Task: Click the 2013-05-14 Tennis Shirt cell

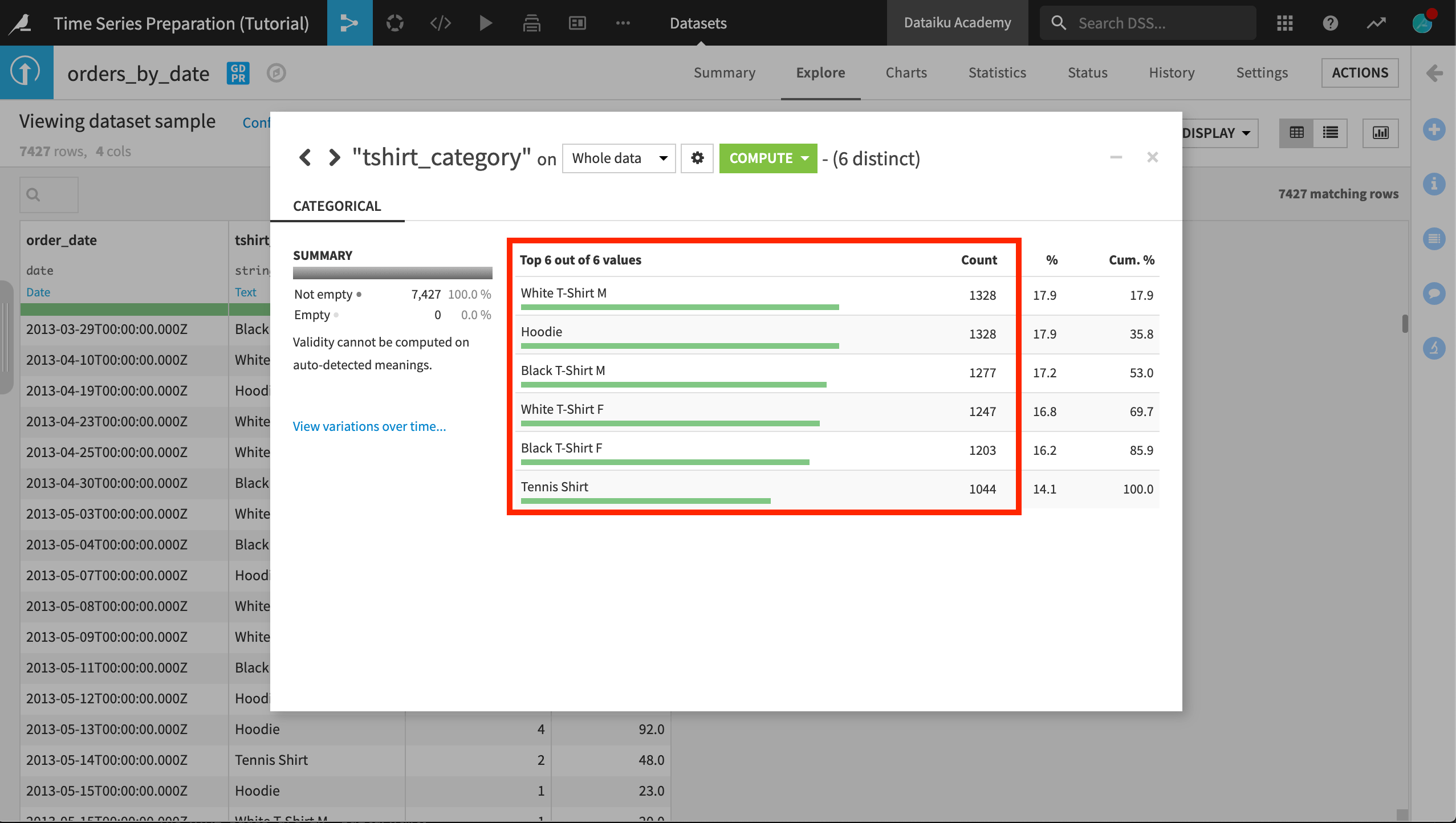Action: [316, 760]
